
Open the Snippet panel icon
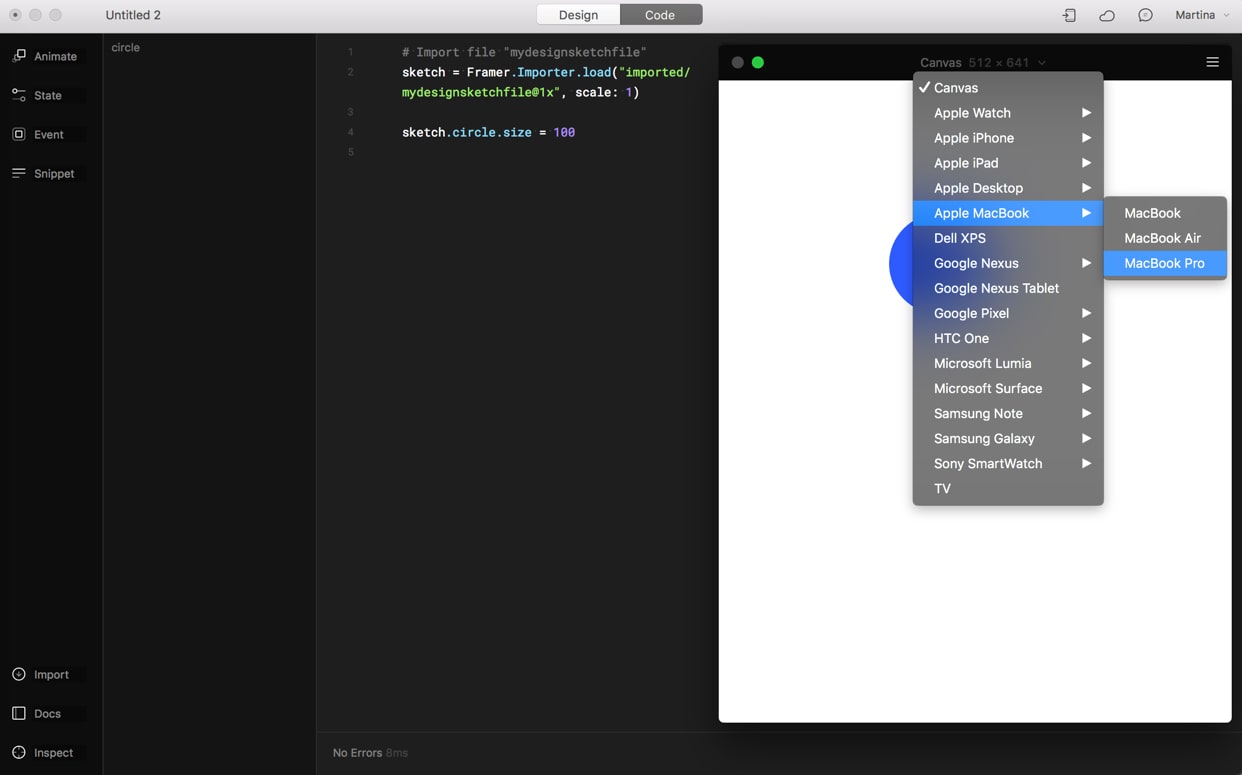click(19, 173)
